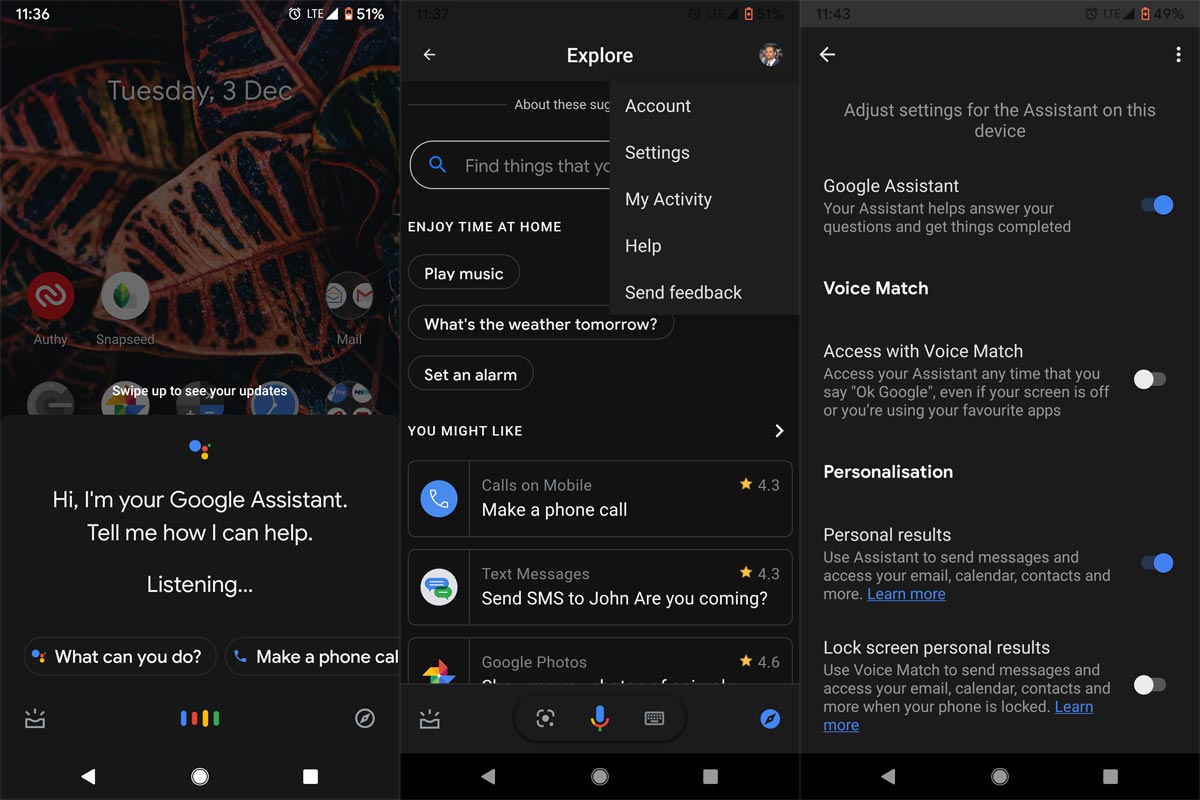The width and height of the screenshot is (1200, 800).
Task: Open the 'Make a phone call' card
Action: pos(600,498)
